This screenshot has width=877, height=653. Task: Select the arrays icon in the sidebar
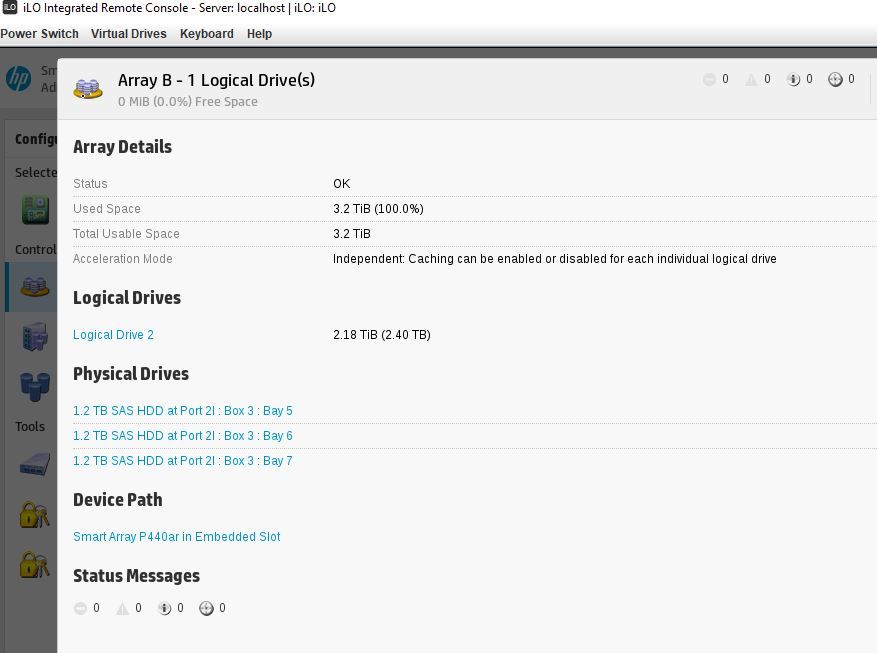click(35, 286)
